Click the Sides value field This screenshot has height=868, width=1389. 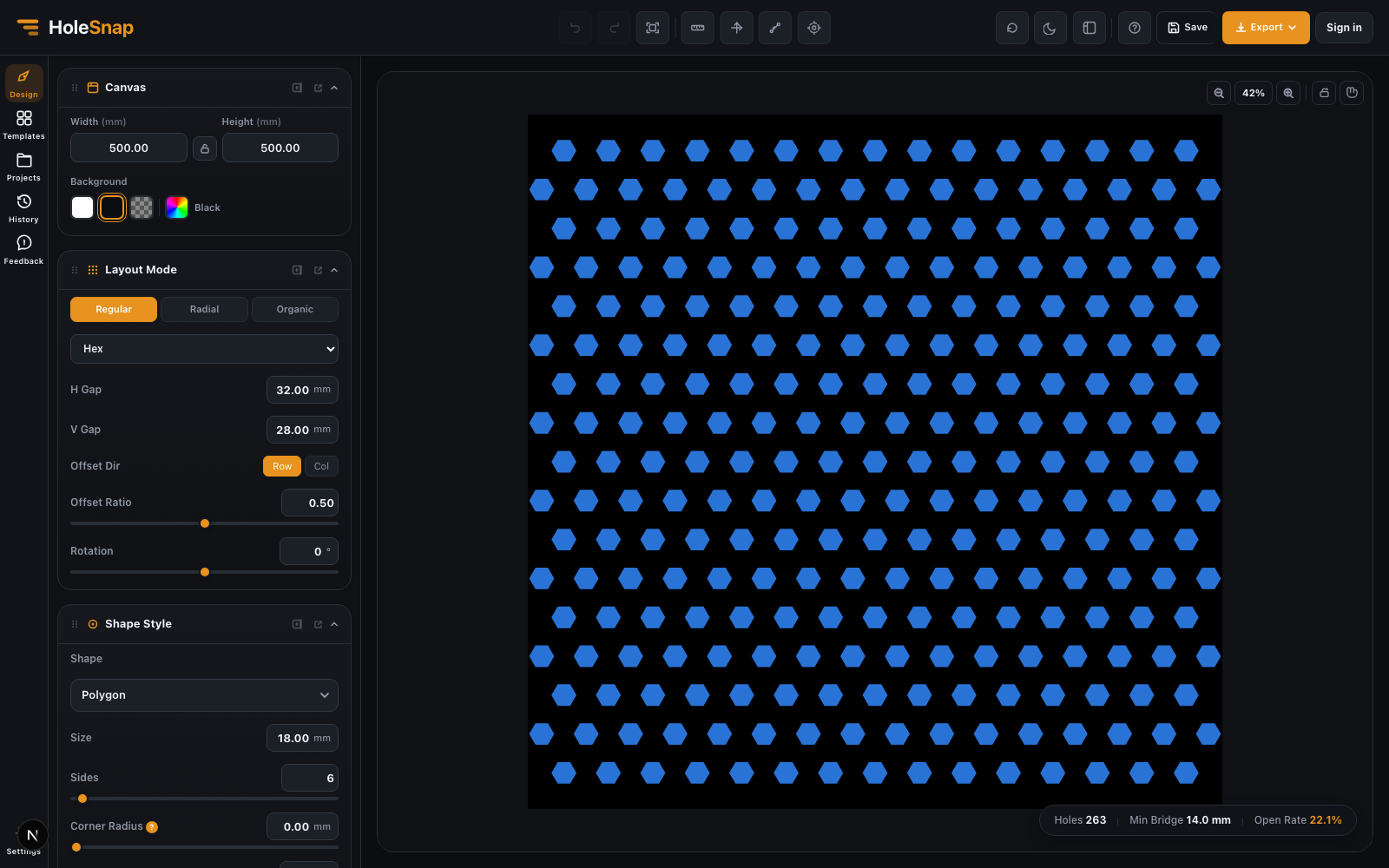click(310, 778)
